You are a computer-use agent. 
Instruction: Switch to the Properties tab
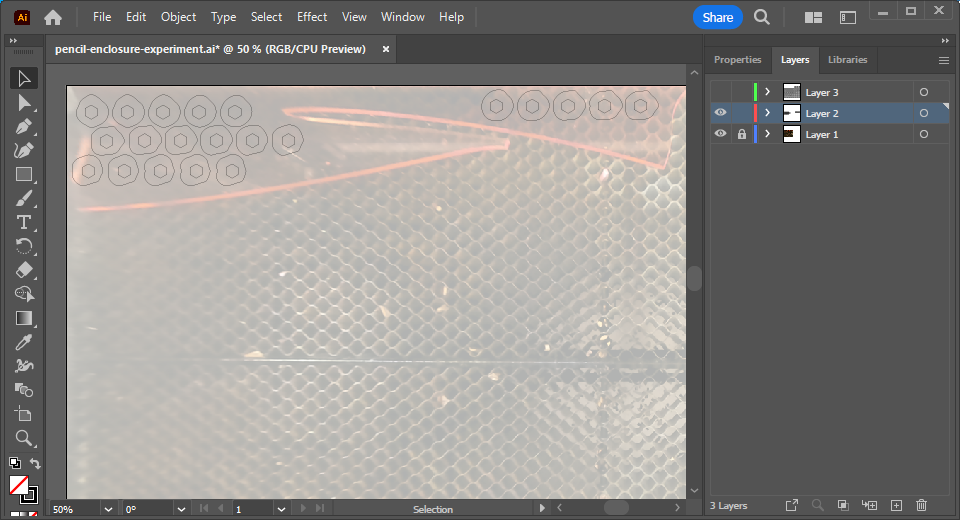click(x=737, y=60)
